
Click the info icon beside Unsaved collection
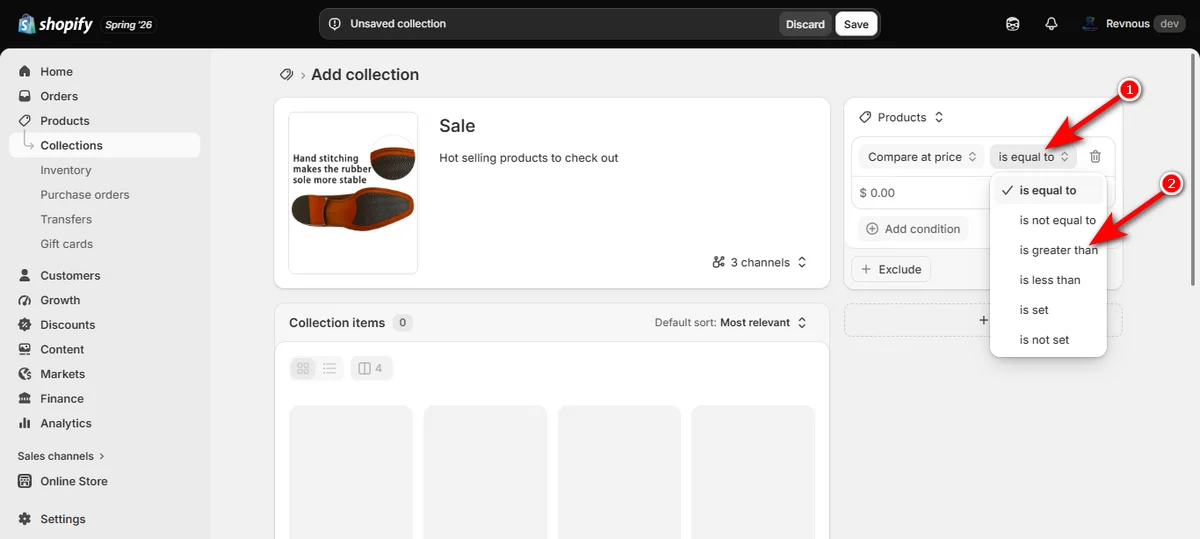tap(335, 24)
